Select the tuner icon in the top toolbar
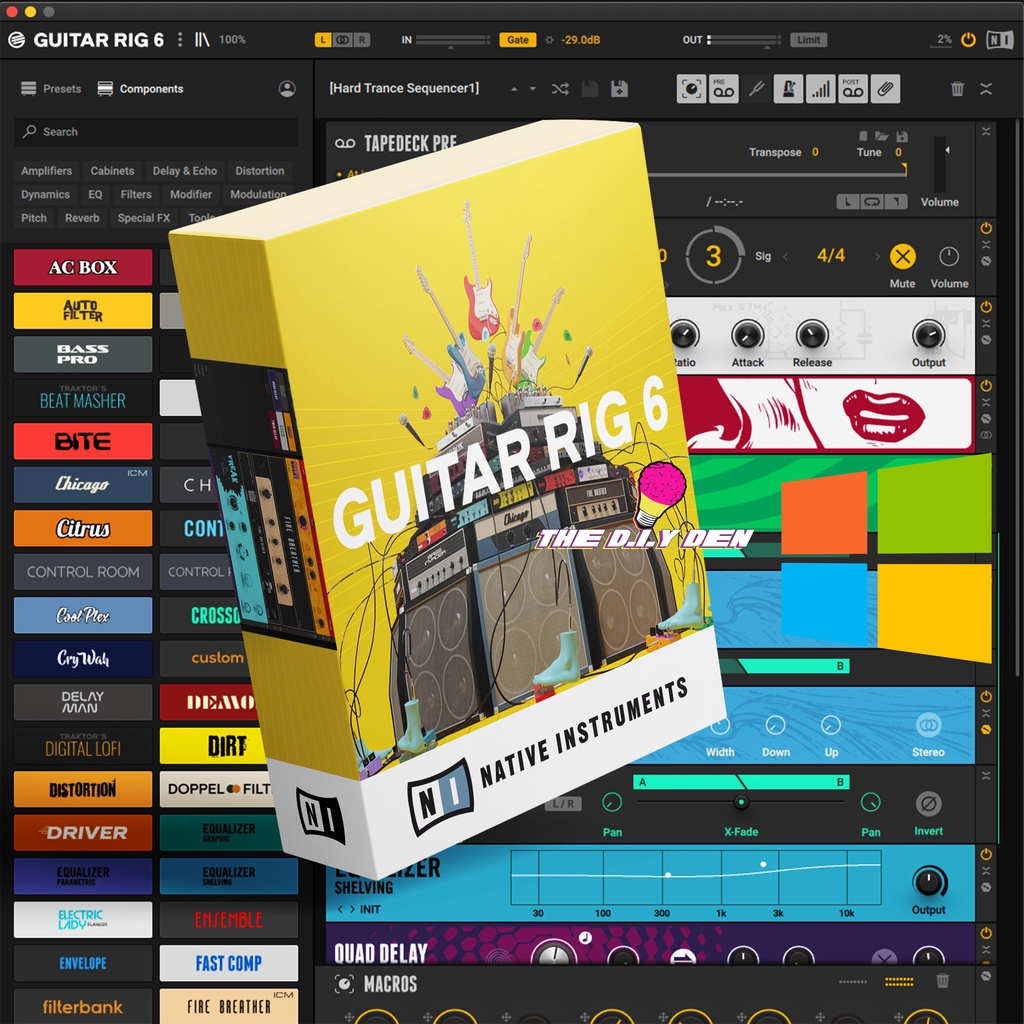 [757, 88]
